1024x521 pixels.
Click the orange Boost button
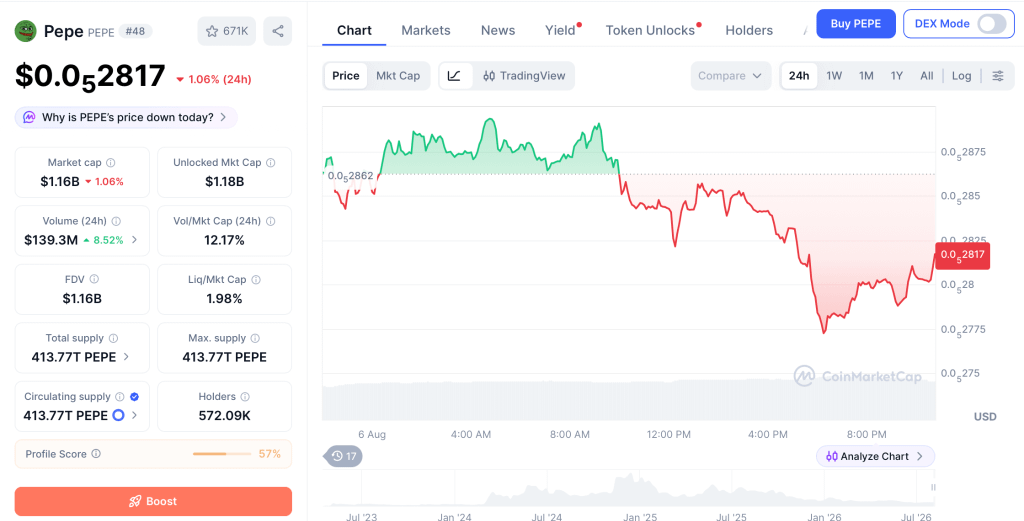153,501
